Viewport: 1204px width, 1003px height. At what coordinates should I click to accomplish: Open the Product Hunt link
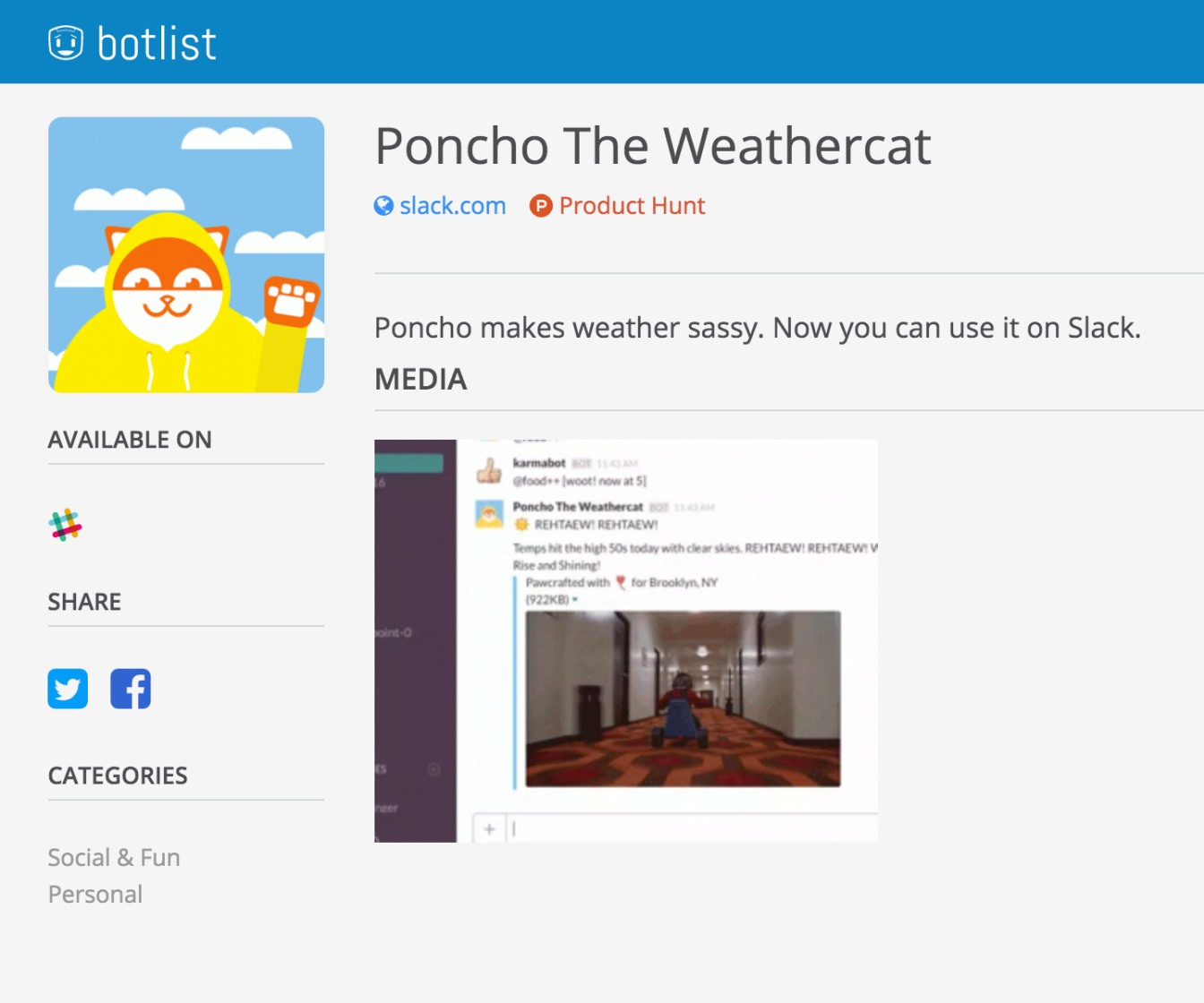tap(632, 206)
